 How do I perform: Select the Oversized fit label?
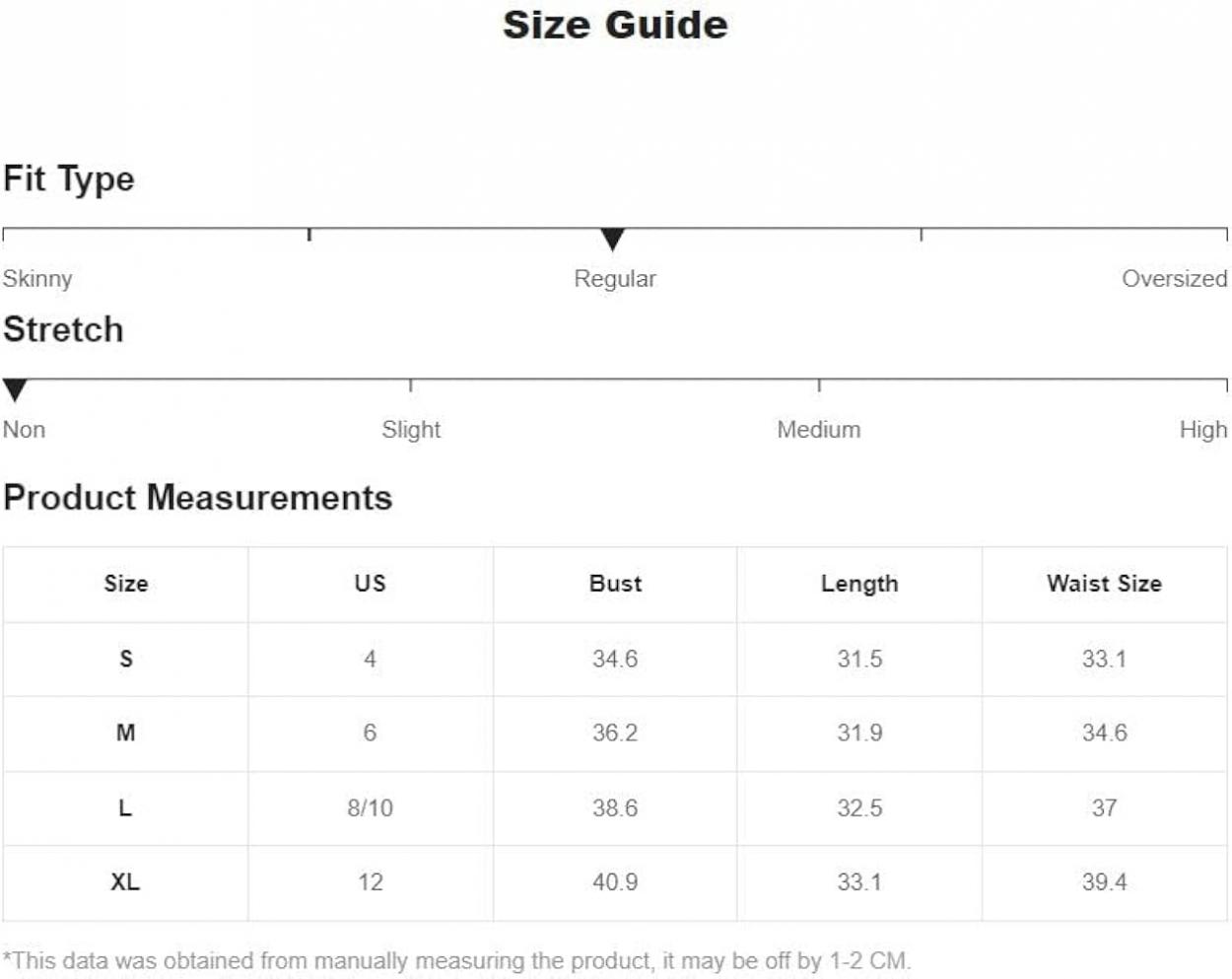(x=1175, y=279)
